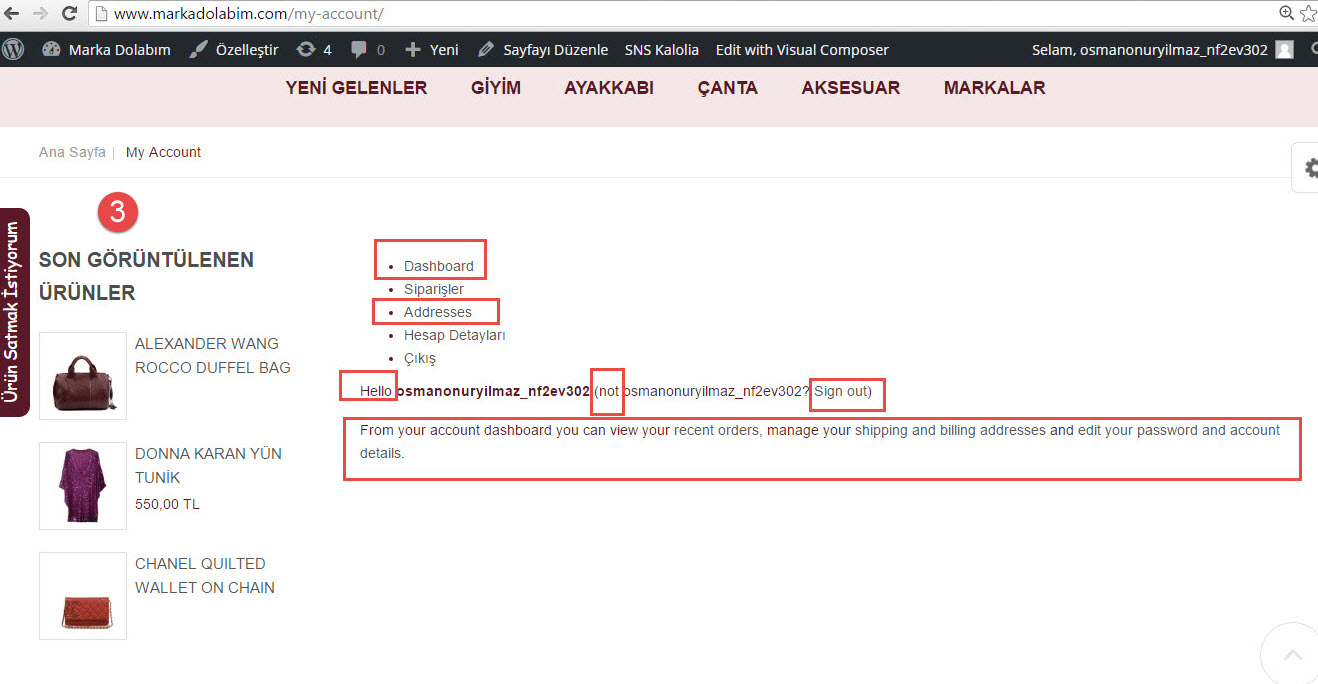Open Siparişler in the account menu
1318x684 pixels.
pos(433,289)
